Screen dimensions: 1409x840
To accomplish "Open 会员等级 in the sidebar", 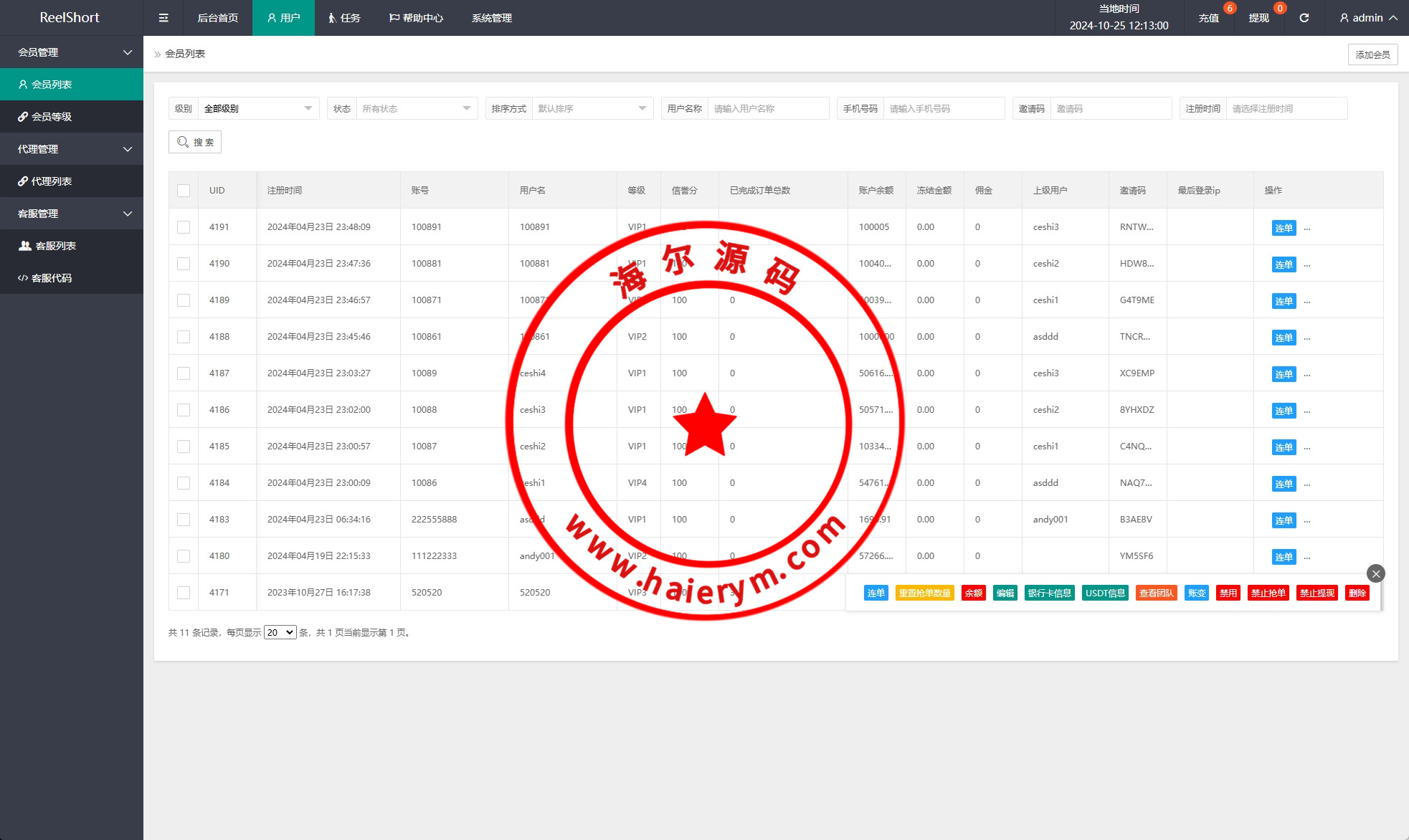I will pos(52,117).
